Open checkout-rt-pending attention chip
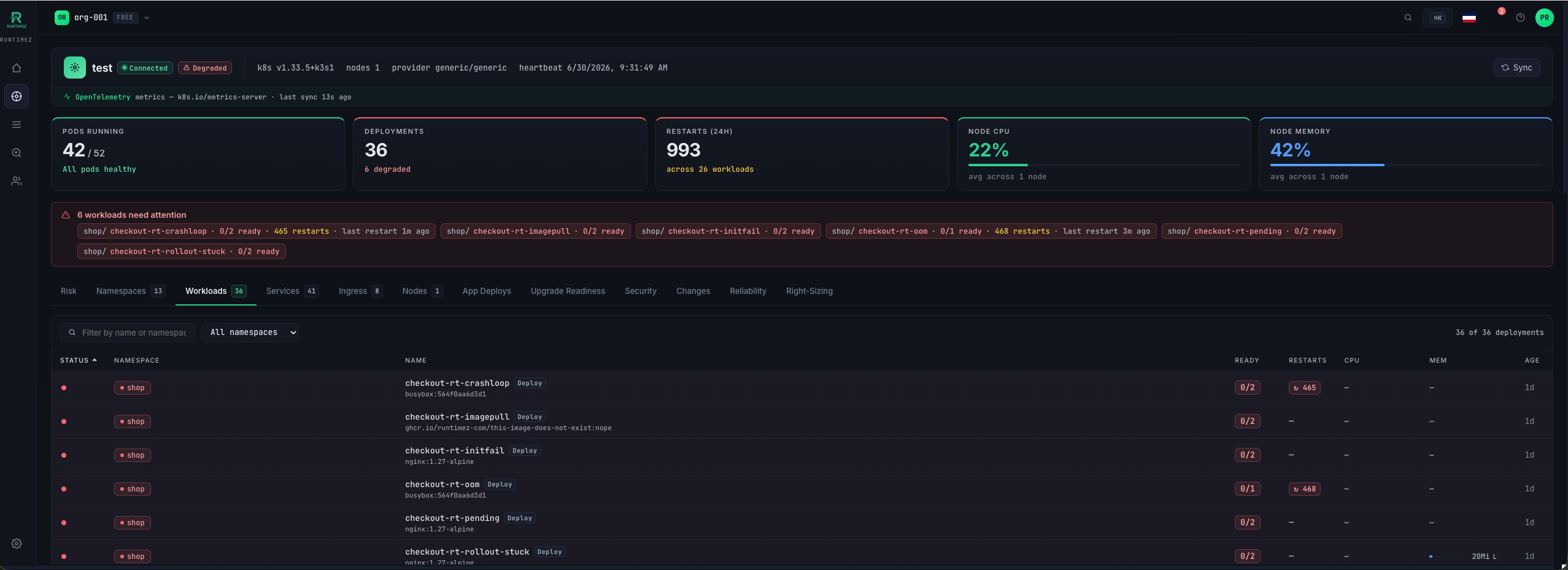 click(1251, 231)
